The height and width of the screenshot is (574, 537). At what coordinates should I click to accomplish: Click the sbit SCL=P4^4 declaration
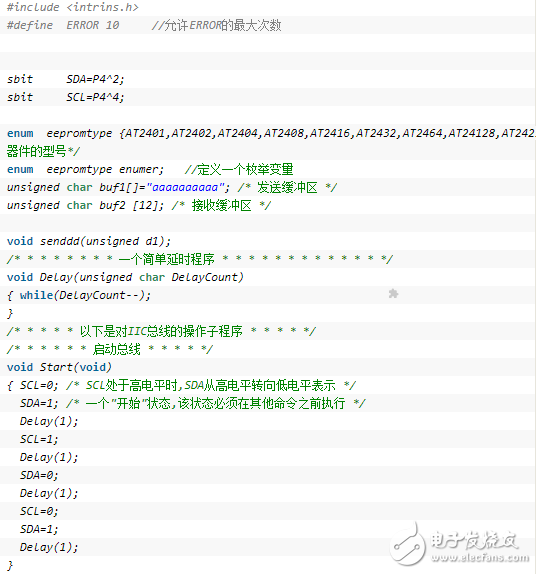pos(66,97)
